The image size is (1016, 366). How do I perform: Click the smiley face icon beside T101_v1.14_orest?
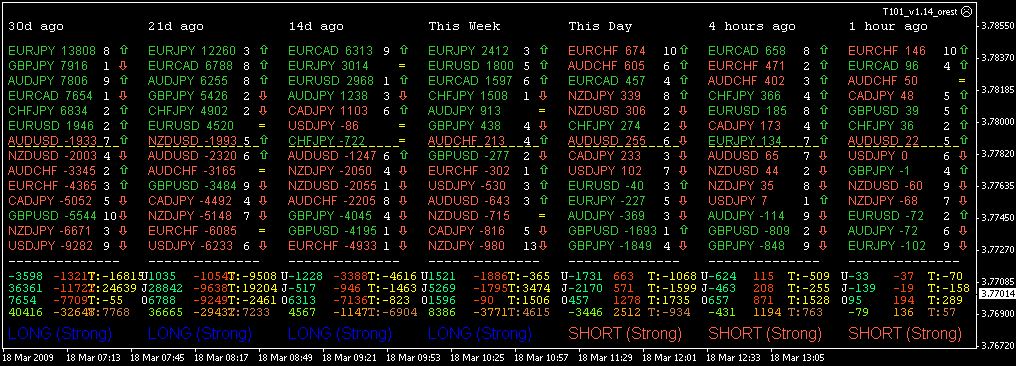[967, 11]
